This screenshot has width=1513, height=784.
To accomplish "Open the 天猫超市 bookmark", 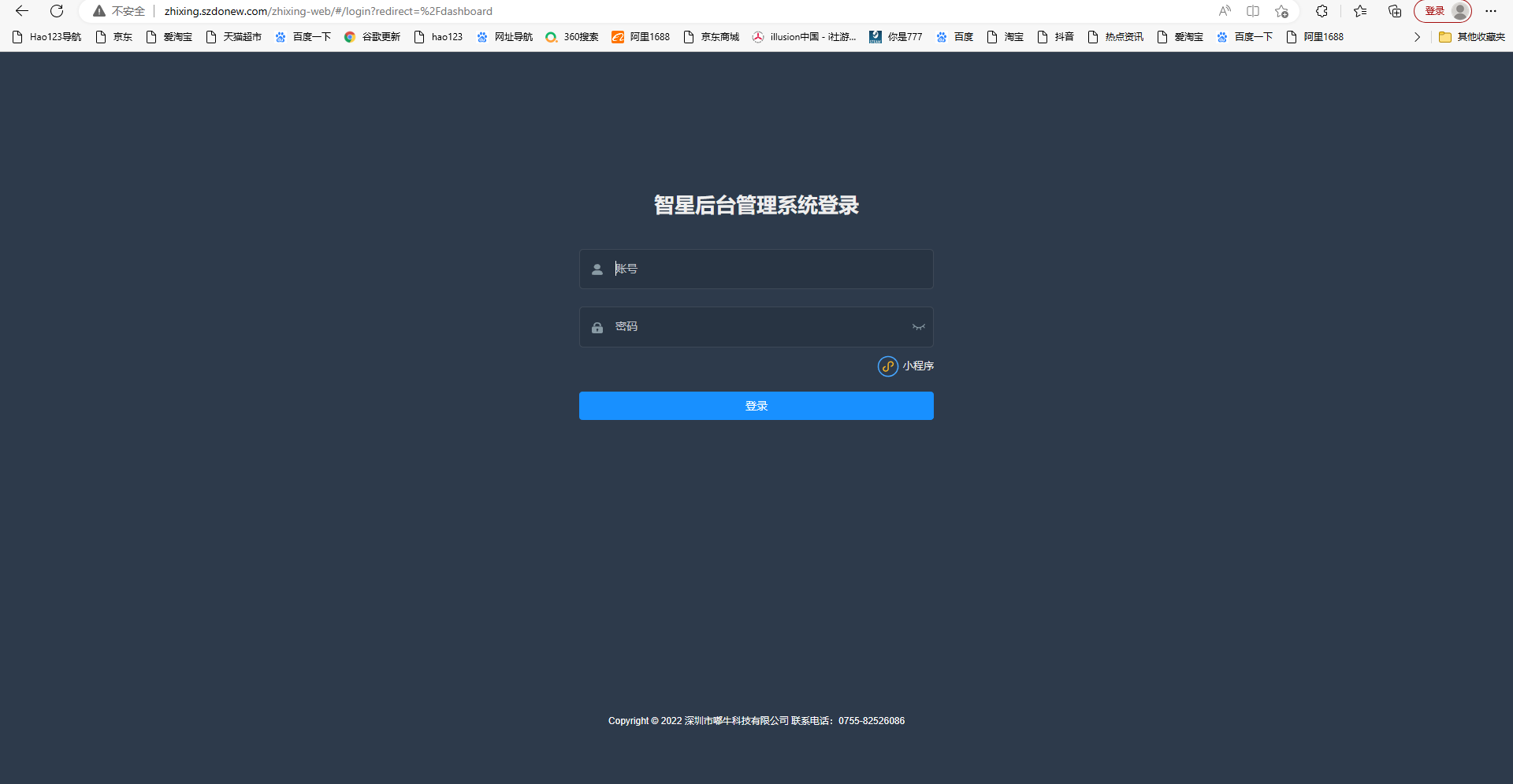I will coord(233,37).
